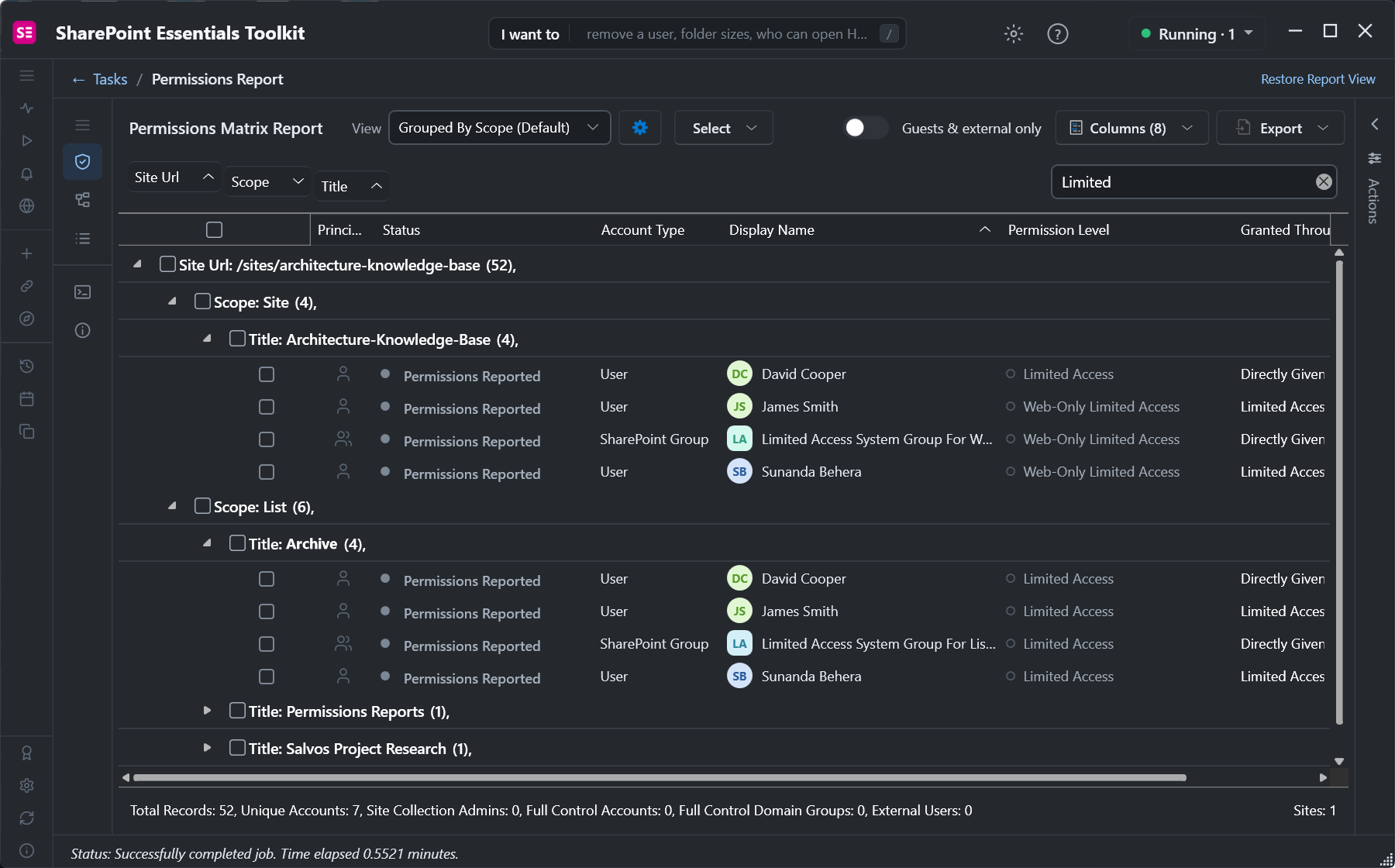Open the calendar icon in sidebar
This screenshot has width=1395, height=868.
coord(27,399)
